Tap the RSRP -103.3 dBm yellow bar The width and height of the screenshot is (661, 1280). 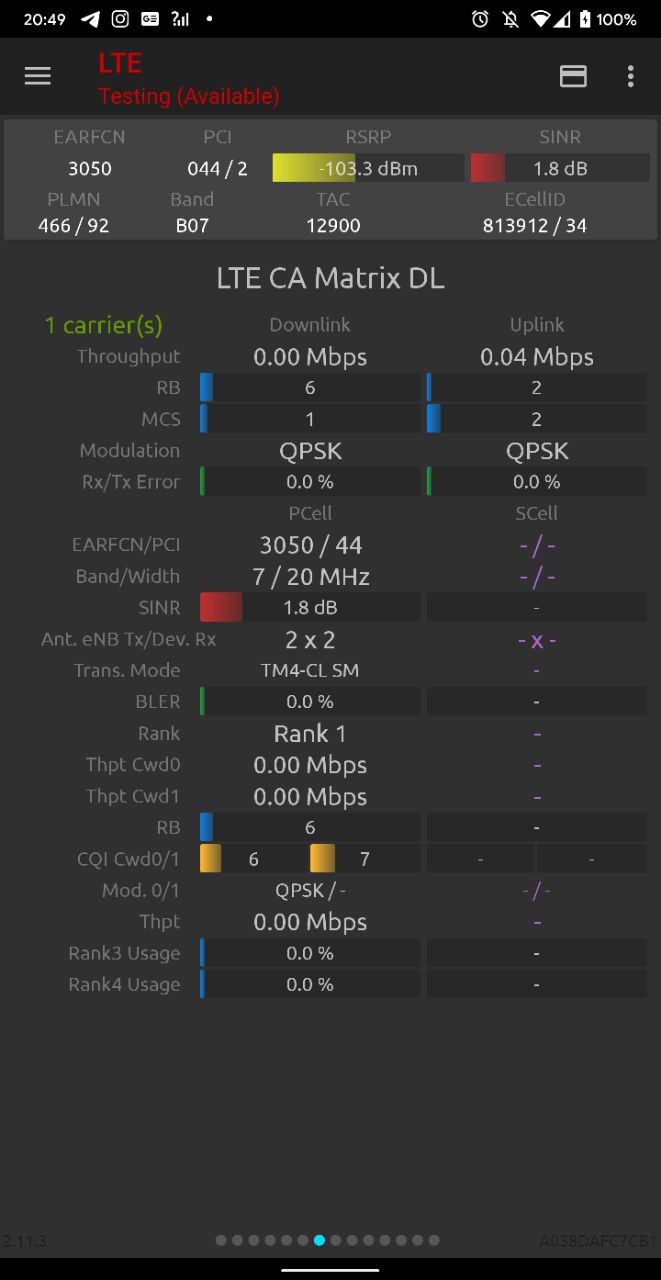[x=368, y=168]
